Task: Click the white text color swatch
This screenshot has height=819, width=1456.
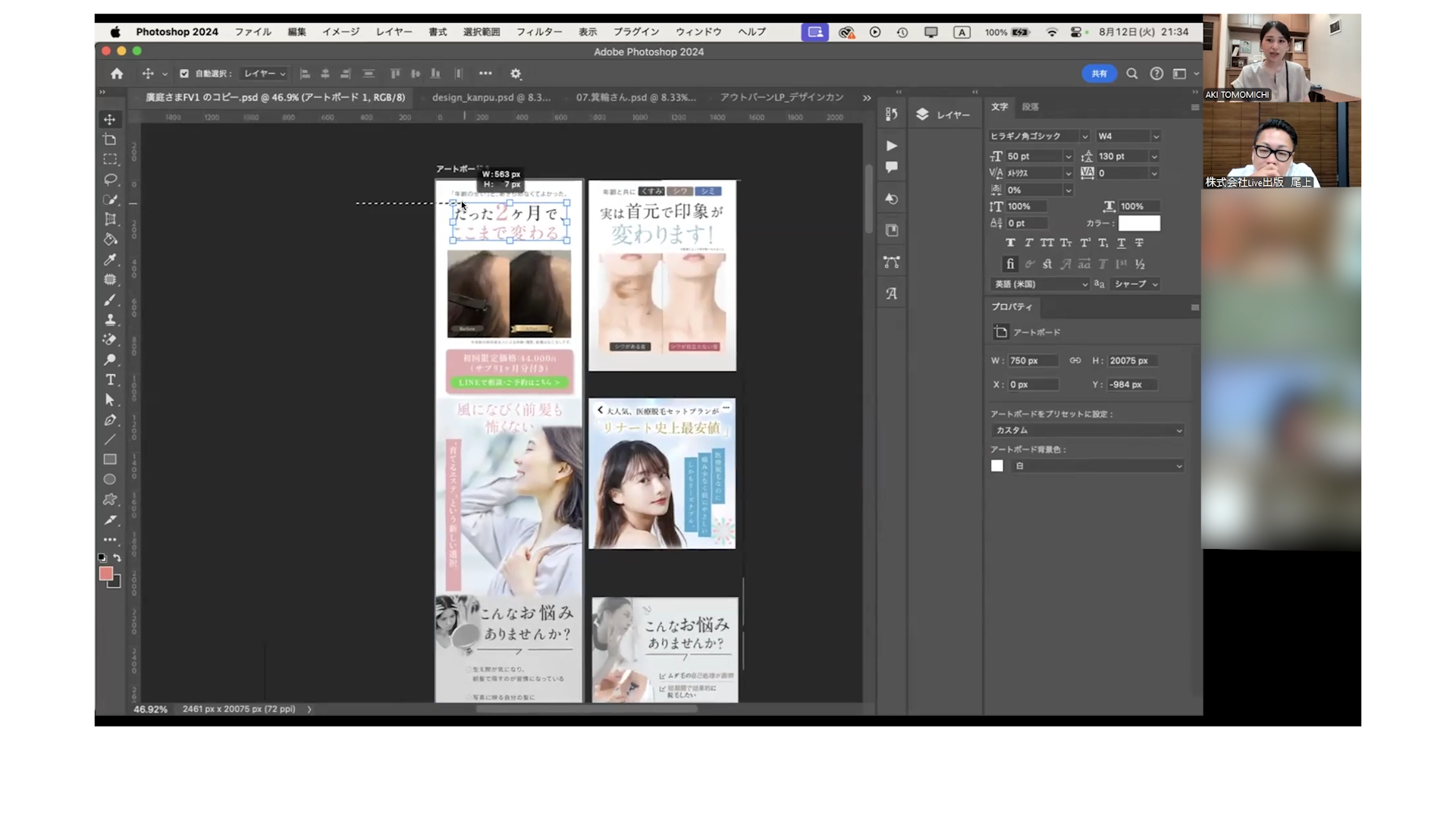Action: [x=1138, y=223]
